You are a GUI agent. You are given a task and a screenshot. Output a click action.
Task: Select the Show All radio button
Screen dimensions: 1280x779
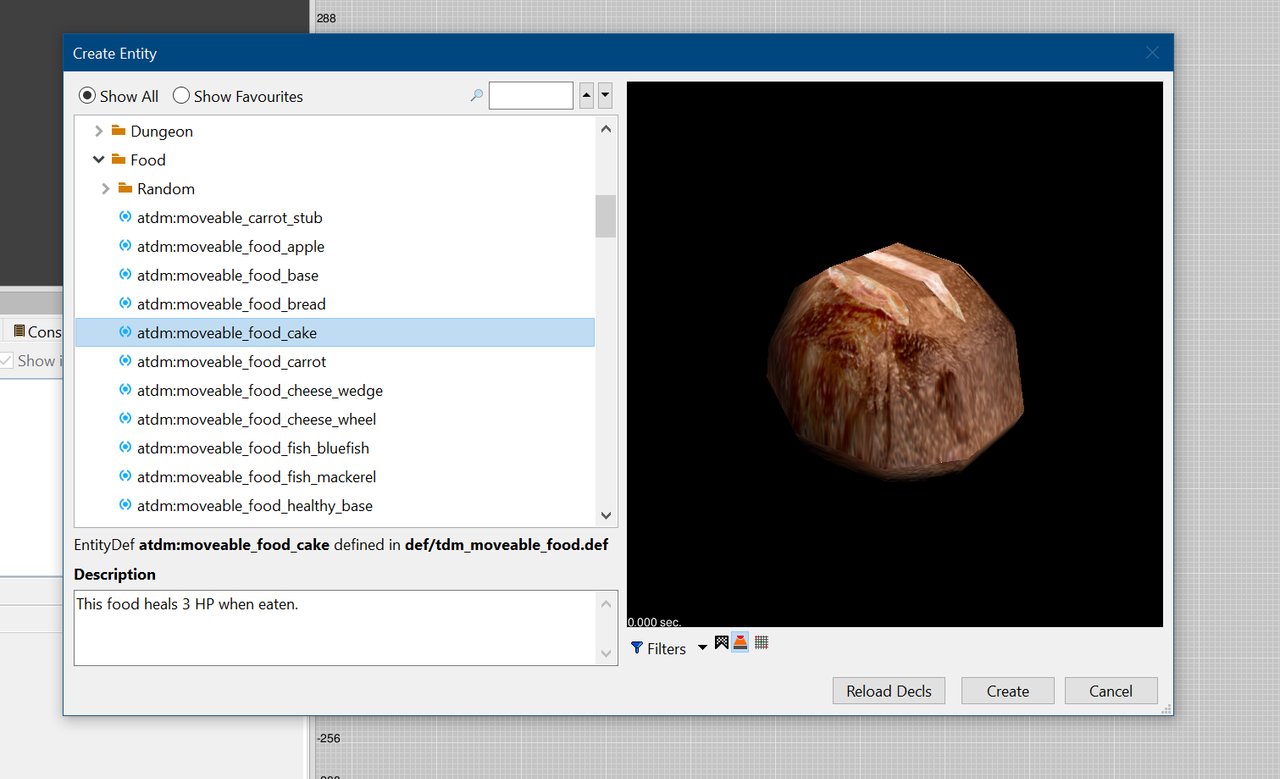click(x=88, y=96)
